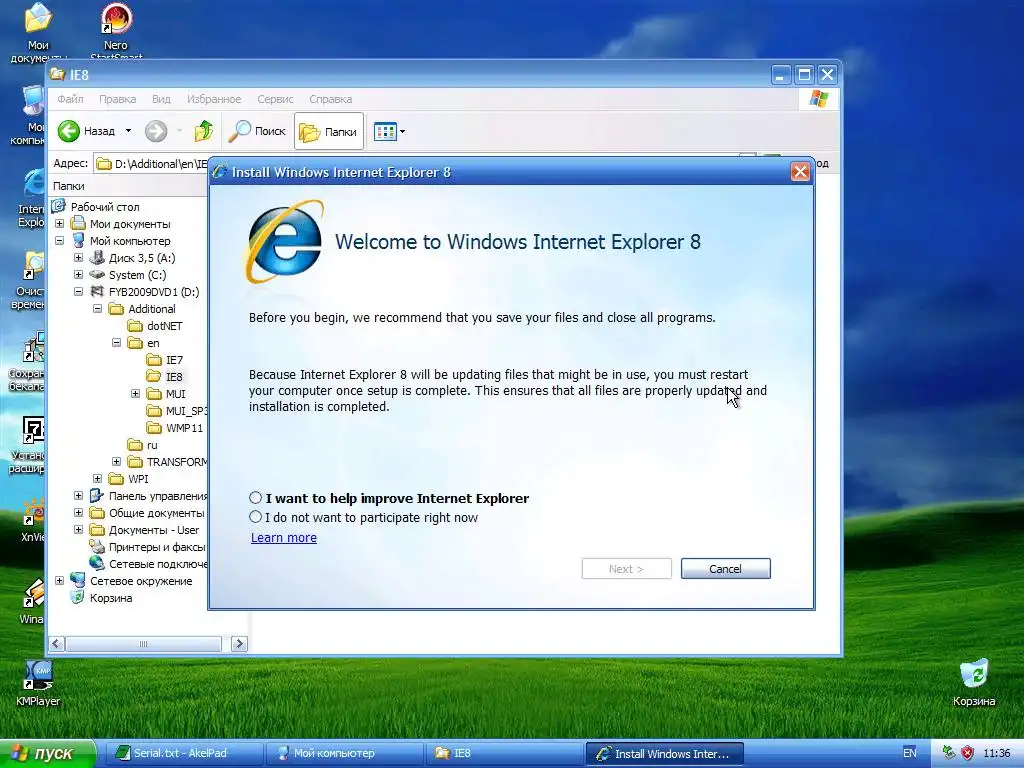Screen dimensions: 1024x768
Task: Click the red shield security tray icon
Action: point(967,754)
